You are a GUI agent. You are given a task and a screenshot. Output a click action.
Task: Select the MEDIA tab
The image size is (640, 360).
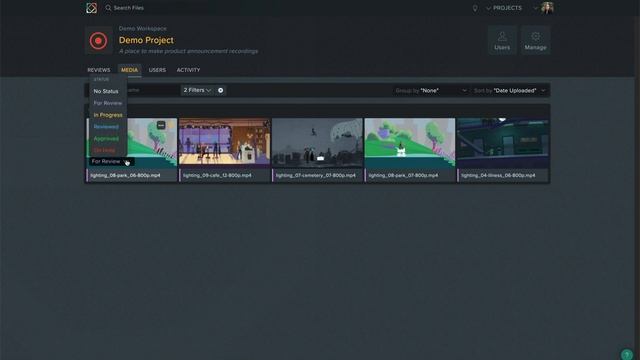[129, 70]
